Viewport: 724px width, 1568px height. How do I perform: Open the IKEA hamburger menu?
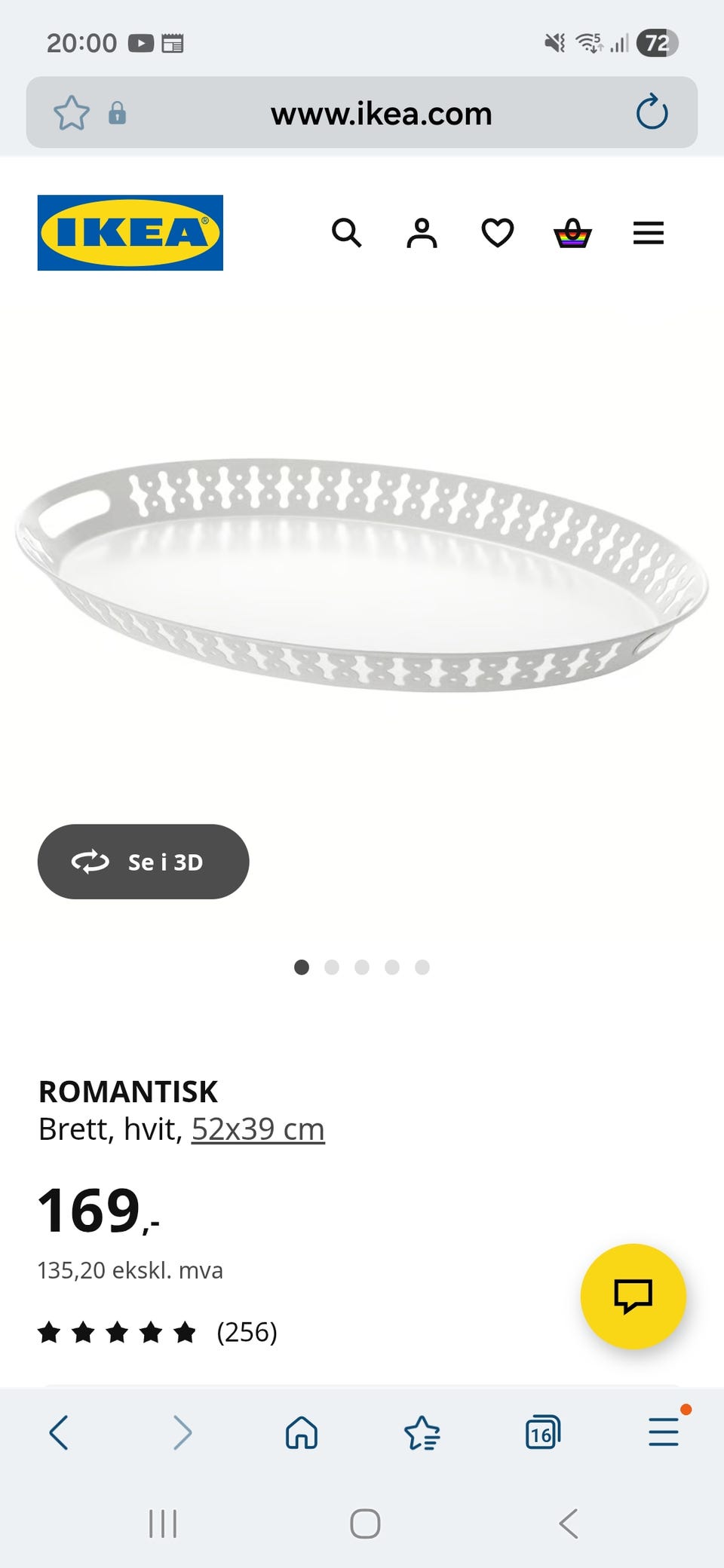pos(648,233)
